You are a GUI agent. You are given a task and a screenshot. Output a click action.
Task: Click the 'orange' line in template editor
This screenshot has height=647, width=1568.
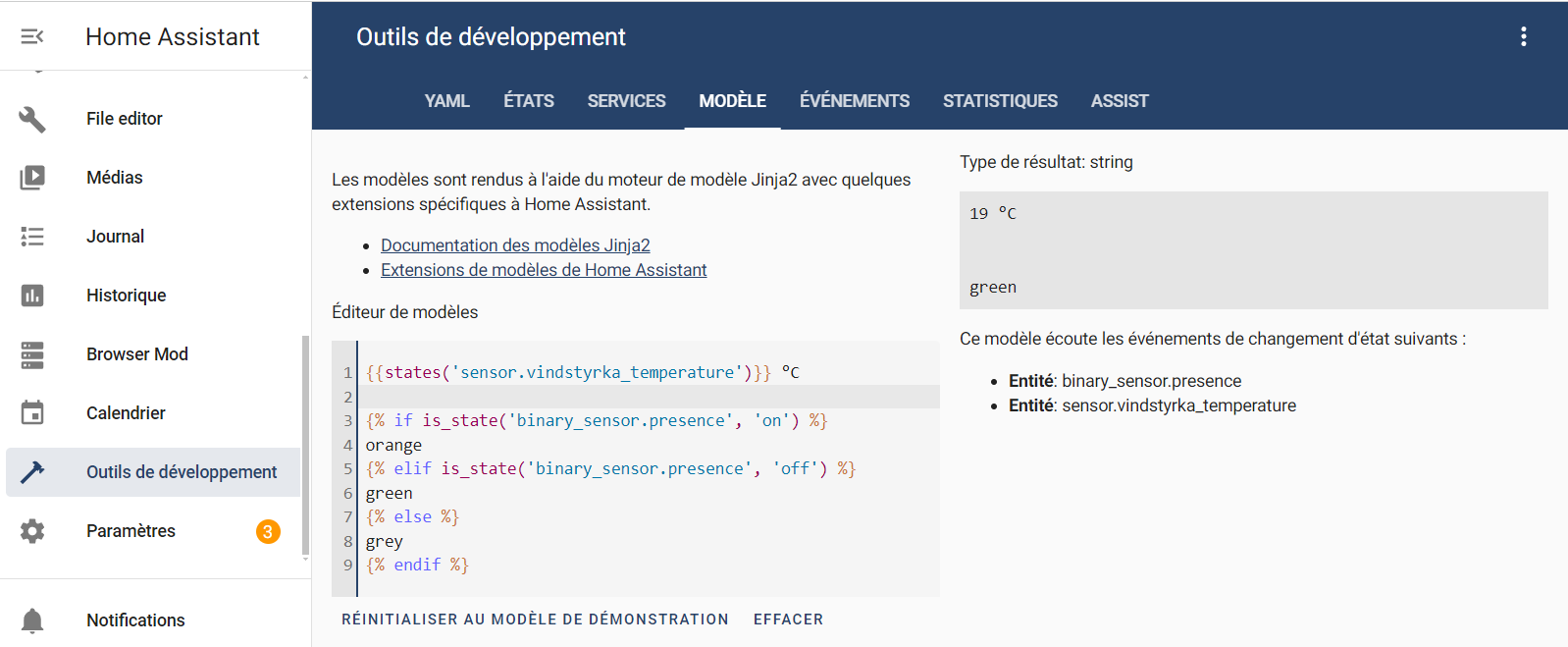pos(393,445)
